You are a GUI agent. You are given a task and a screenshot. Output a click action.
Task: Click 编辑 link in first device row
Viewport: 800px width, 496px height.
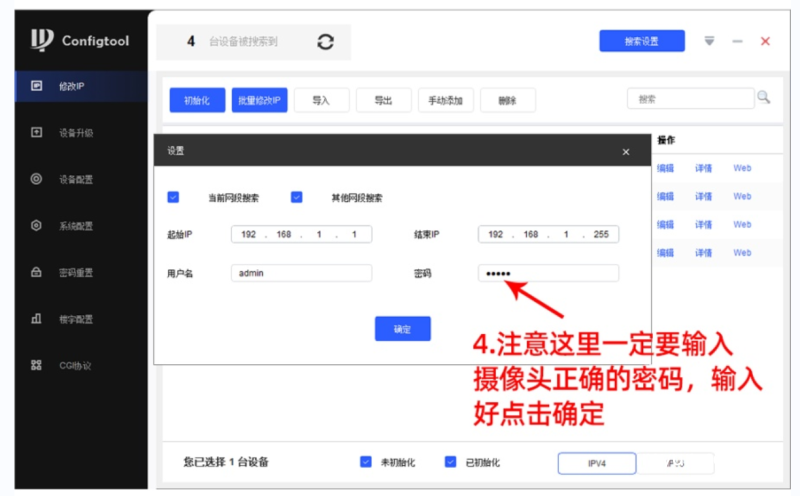pos(665,168)
